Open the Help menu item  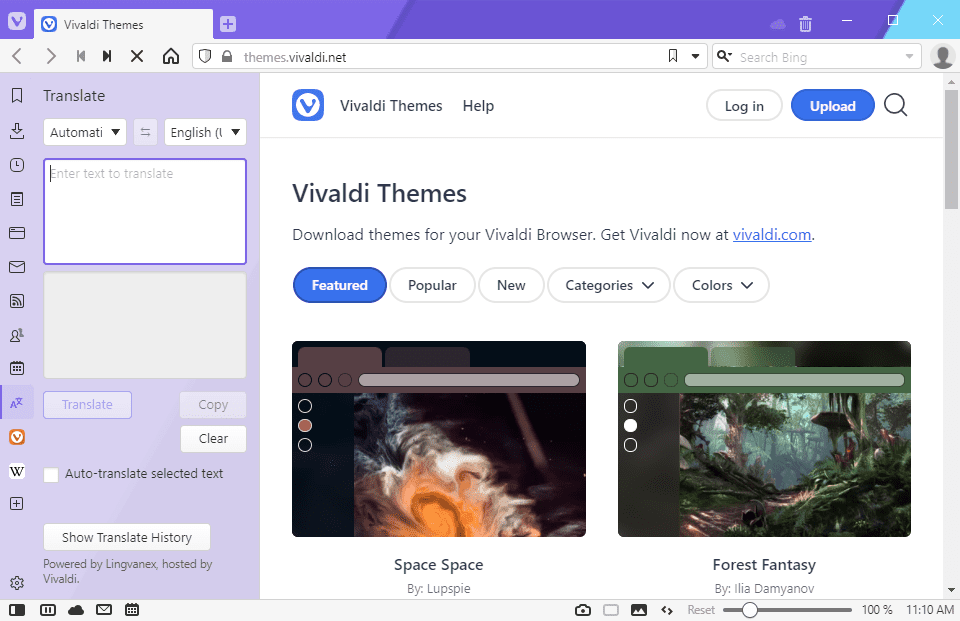[x=478, y=106]
